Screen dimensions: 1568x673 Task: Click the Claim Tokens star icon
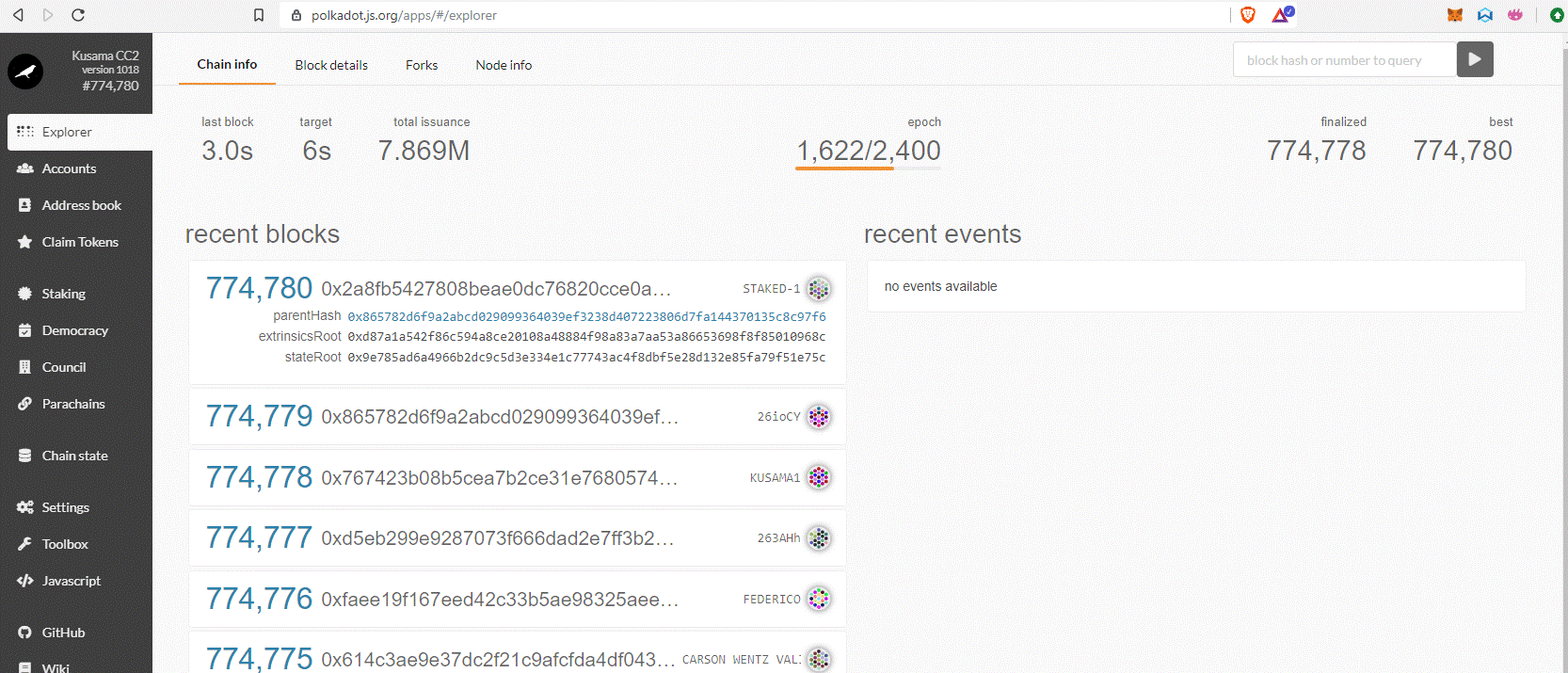(x=25, y=242)
